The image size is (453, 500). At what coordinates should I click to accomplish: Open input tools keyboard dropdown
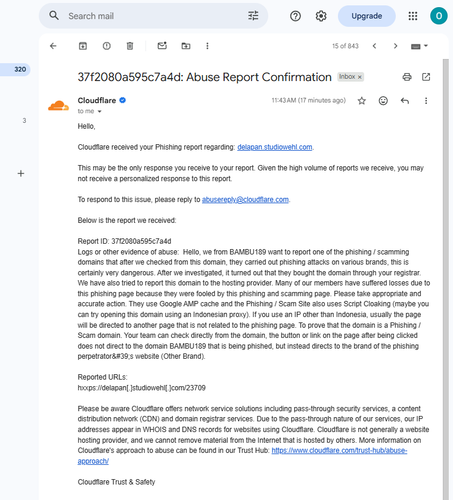point(419,46)
